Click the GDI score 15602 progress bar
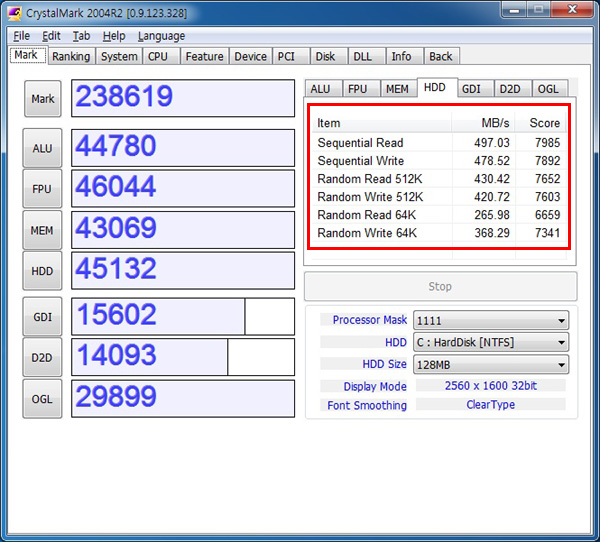600x542 pixels. [183, 317]
